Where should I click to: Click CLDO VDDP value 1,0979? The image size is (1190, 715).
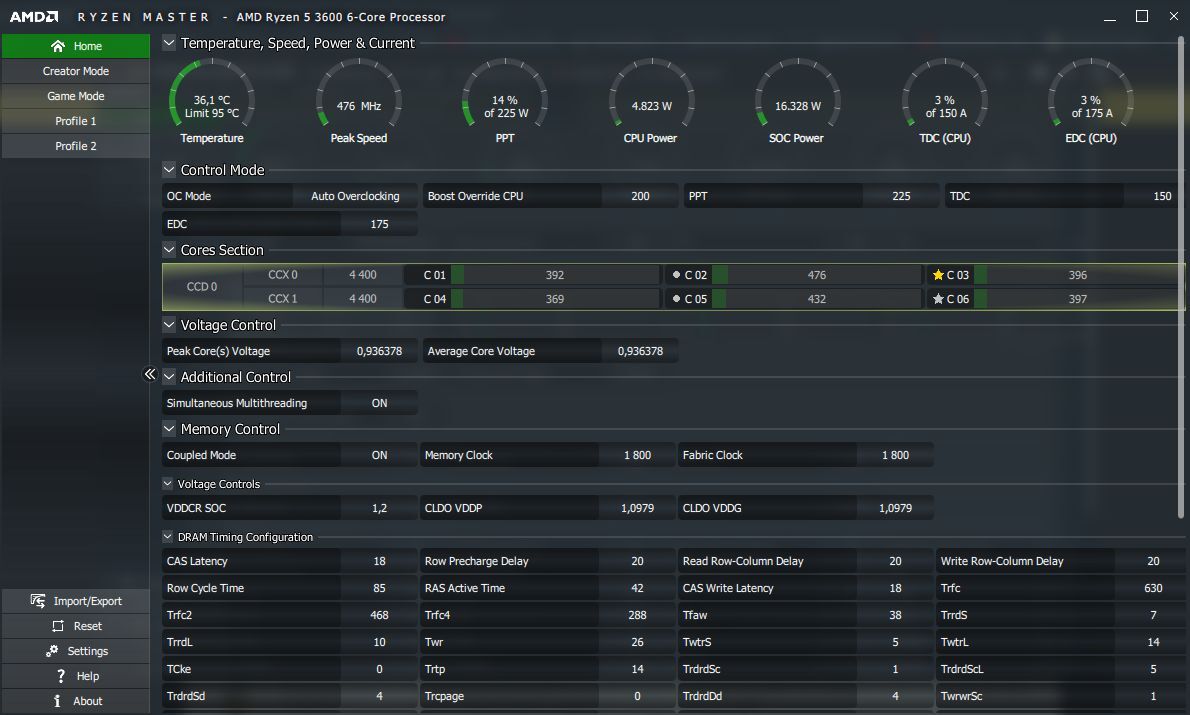[638, 508]
